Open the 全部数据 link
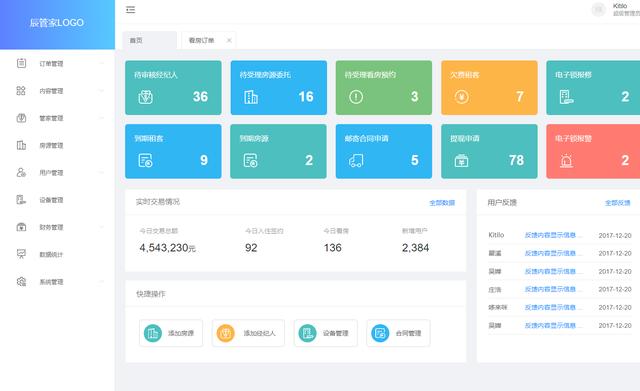 point(442,202)
